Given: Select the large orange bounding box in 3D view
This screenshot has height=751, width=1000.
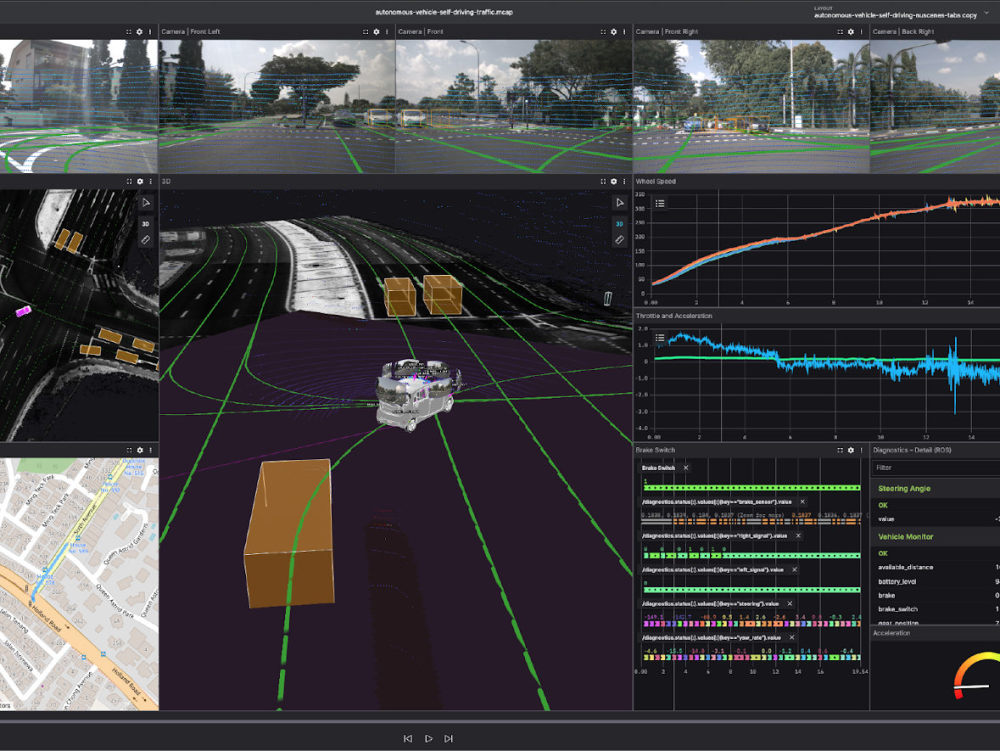Looking at the screenshot, I should point(290,533).
